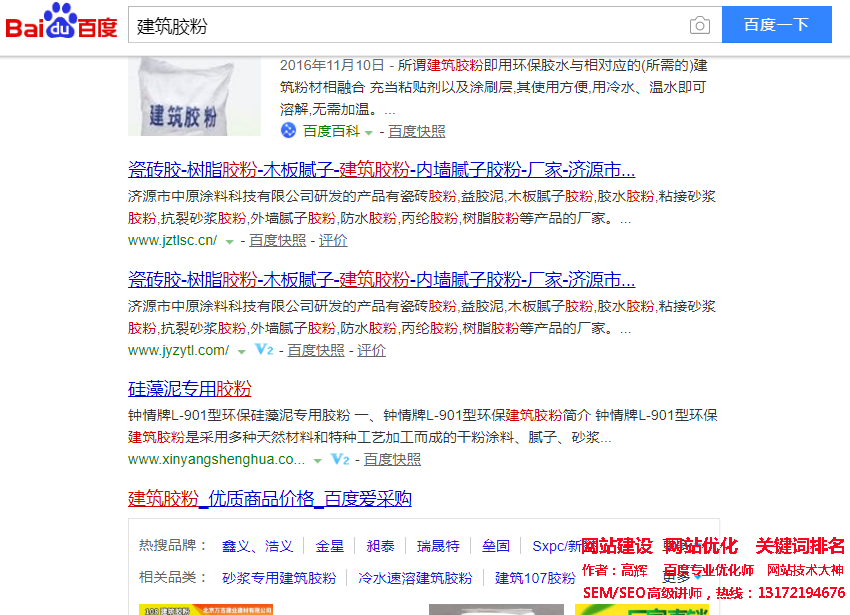Expand the dropdown arrow next to 百度百科
This screenshot has width=850, height=615.
[x=369, y=132]
